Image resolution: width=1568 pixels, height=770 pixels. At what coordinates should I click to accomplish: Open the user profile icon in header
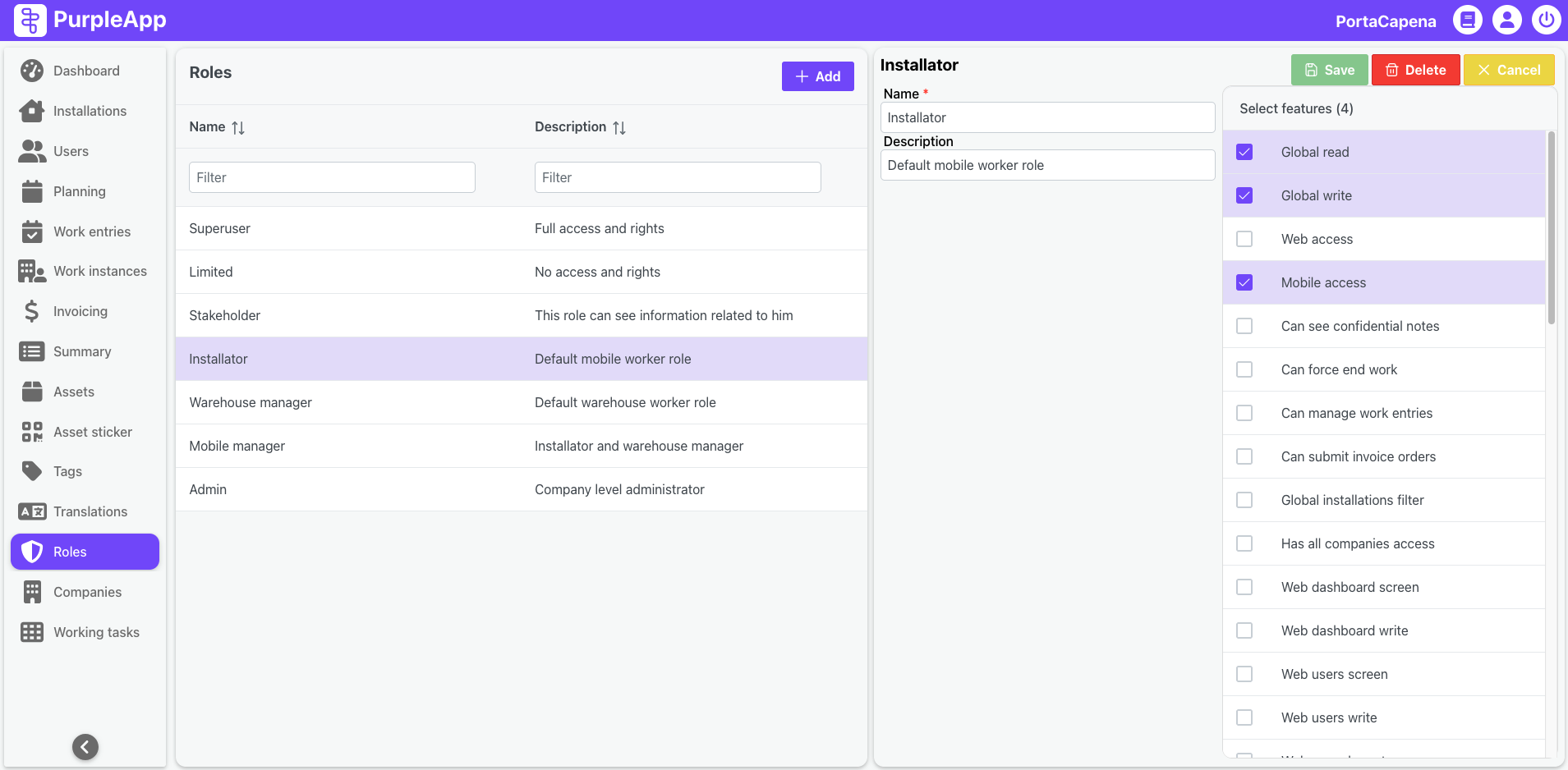[x=1506, y=20]
